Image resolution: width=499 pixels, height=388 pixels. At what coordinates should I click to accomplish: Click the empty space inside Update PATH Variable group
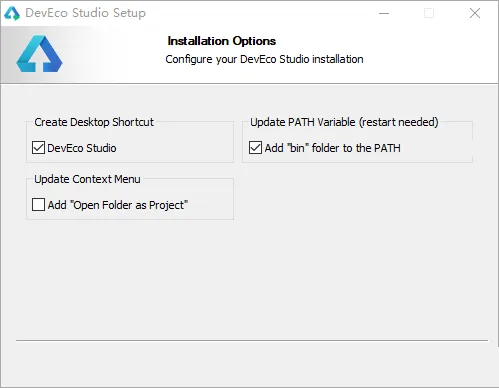[437, 148]
